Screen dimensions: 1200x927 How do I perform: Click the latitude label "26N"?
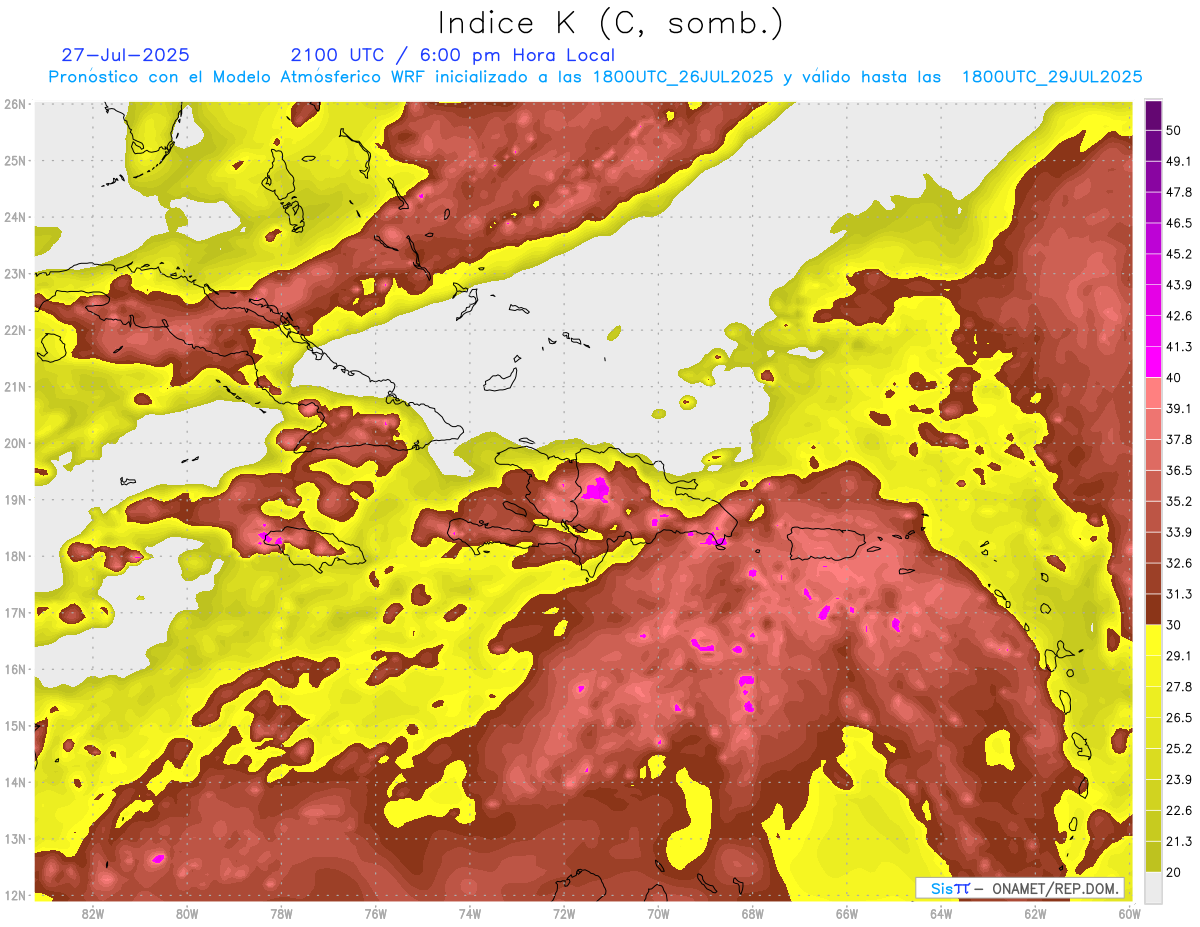[14, 104]
